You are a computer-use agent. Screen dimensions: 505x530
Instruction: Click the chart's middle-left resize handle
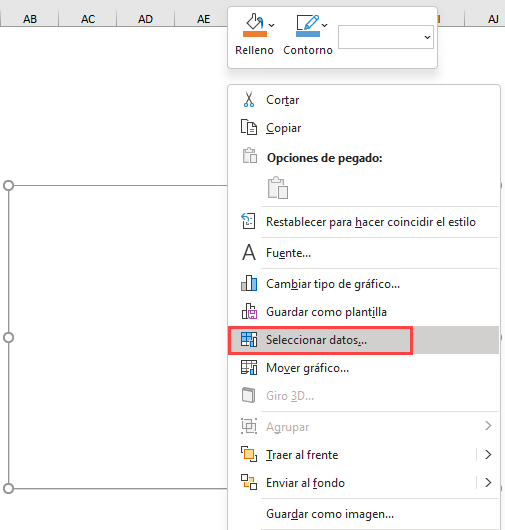click(8, 337)
